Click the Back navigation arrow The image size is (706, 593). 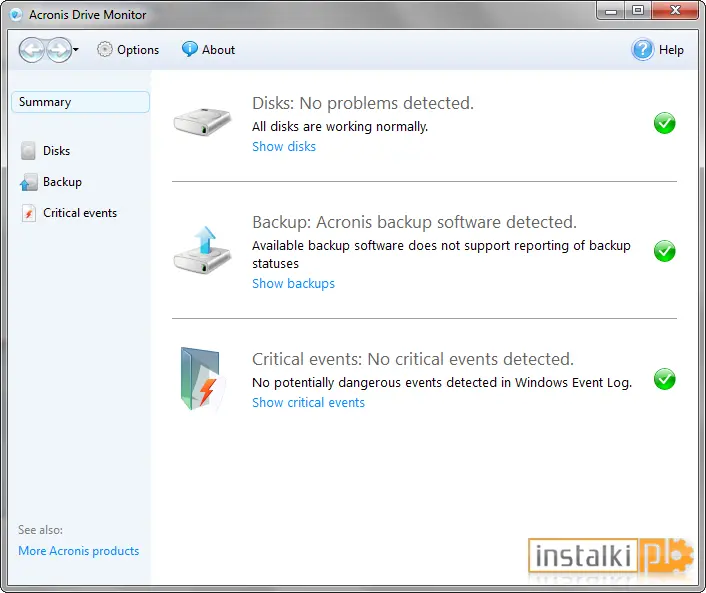click(32, 50)
